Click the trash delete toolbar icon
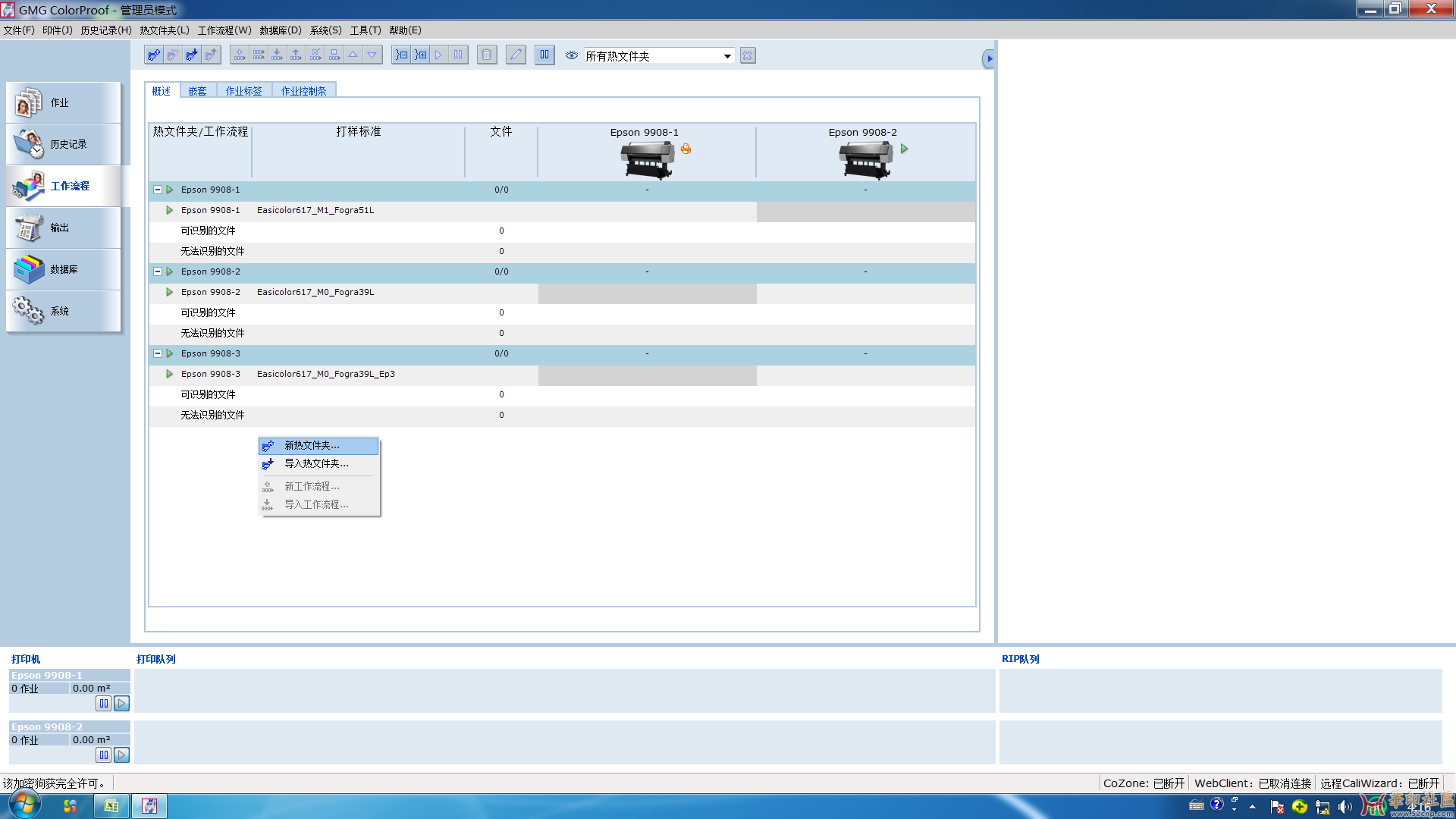This screenshot has height=819, width=1456. 487,55
